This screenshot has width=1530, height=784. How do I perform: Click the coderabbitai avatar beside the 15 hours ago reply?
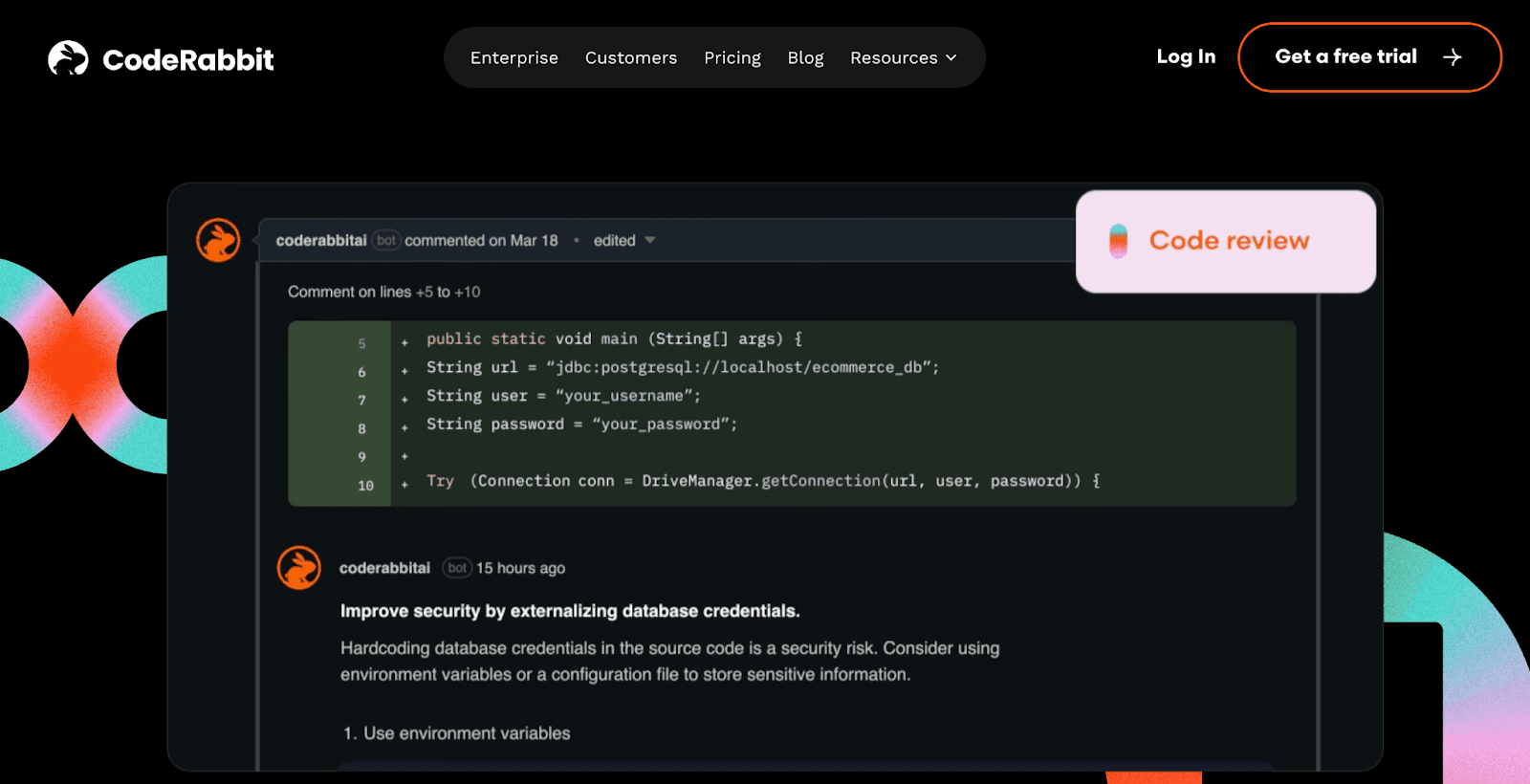[299, 568]
